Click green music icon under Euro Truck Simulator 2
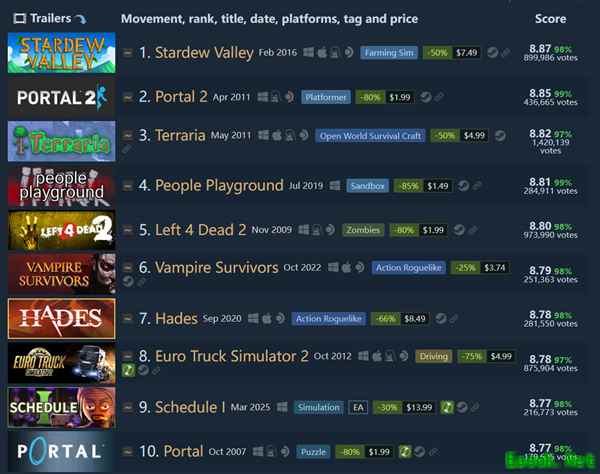This screenshot has height=474, width=600. pos(128,370)
